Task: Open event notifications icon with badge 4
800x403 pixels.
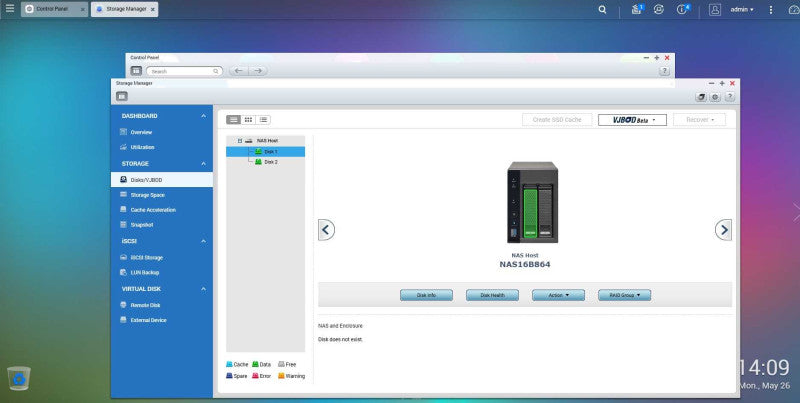Action: (683, 9)
